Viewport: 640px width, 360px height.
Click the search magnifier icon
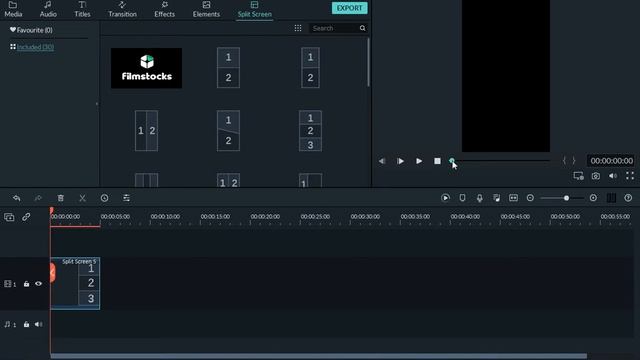coord(362,28)
